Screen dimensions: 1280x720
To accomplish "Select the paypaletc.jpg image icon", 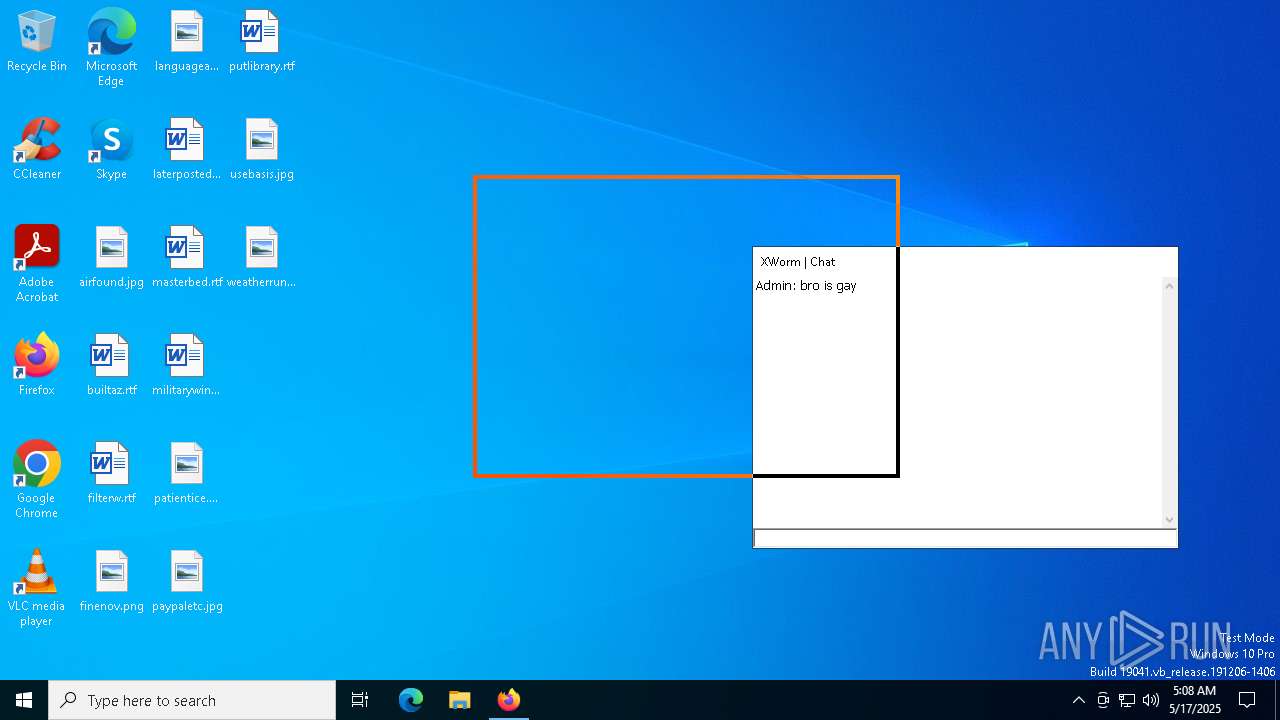I will click(x=186, y=582).
